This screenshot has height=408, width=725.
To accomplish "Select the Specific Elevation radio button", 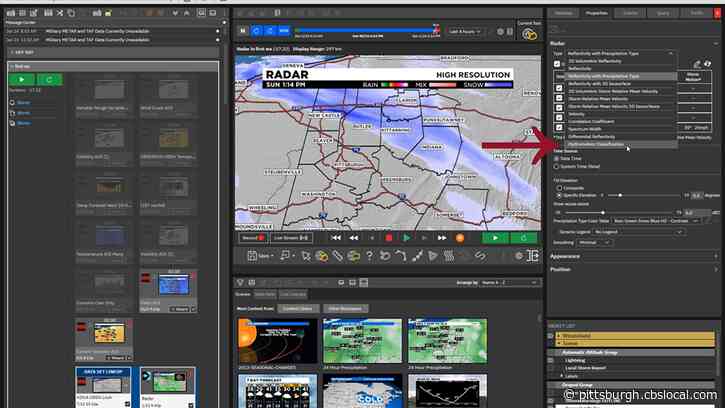I will point(559,196).
